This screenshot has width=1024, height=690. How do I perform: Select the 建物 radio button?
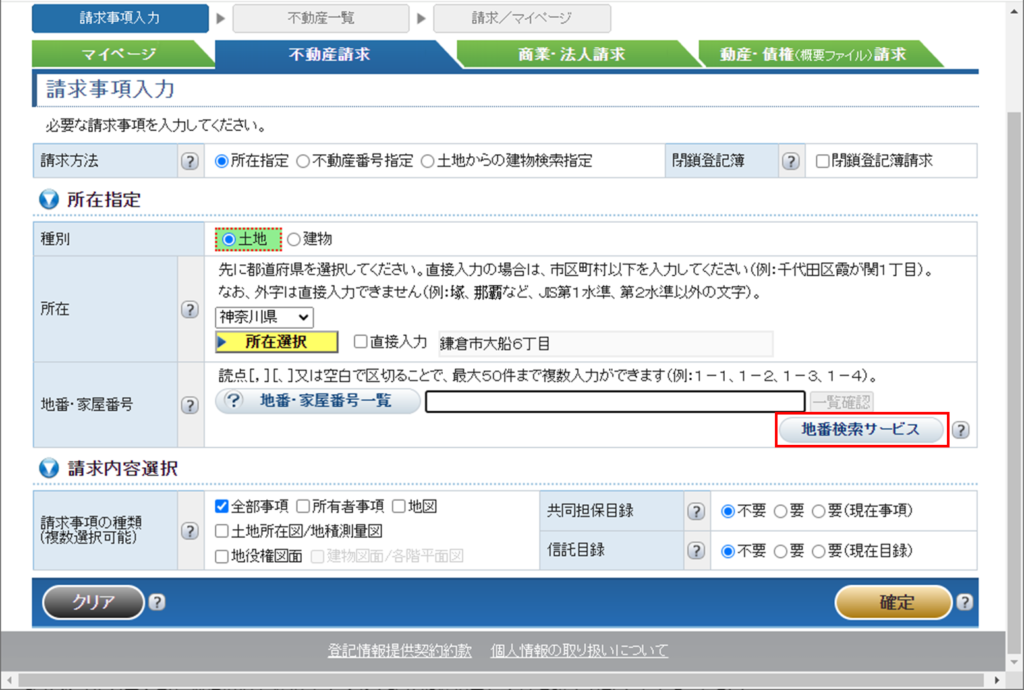pos(294,239)
